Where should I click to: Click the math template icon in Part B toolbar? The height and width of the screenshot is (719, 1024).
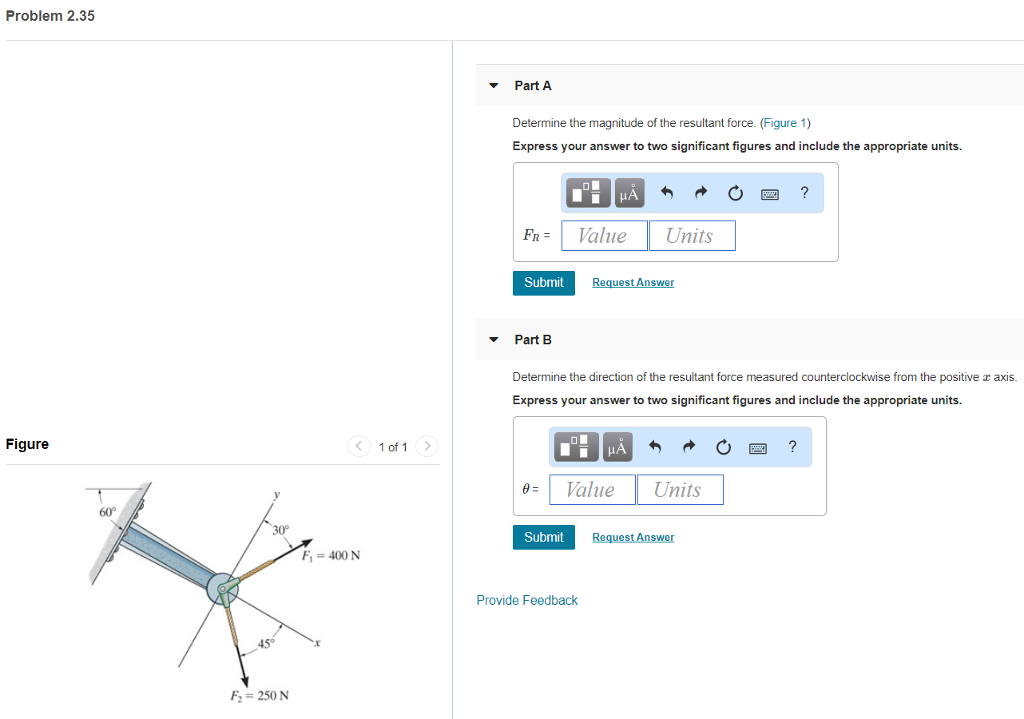575,446
